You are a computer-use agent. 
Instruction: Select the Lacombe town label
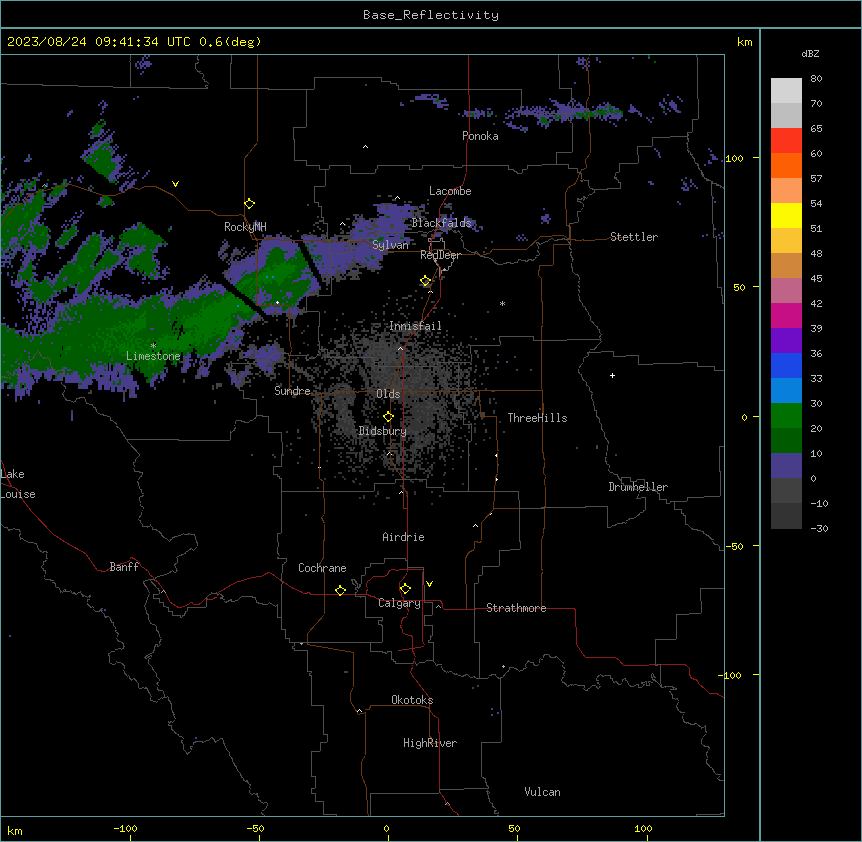450,191
